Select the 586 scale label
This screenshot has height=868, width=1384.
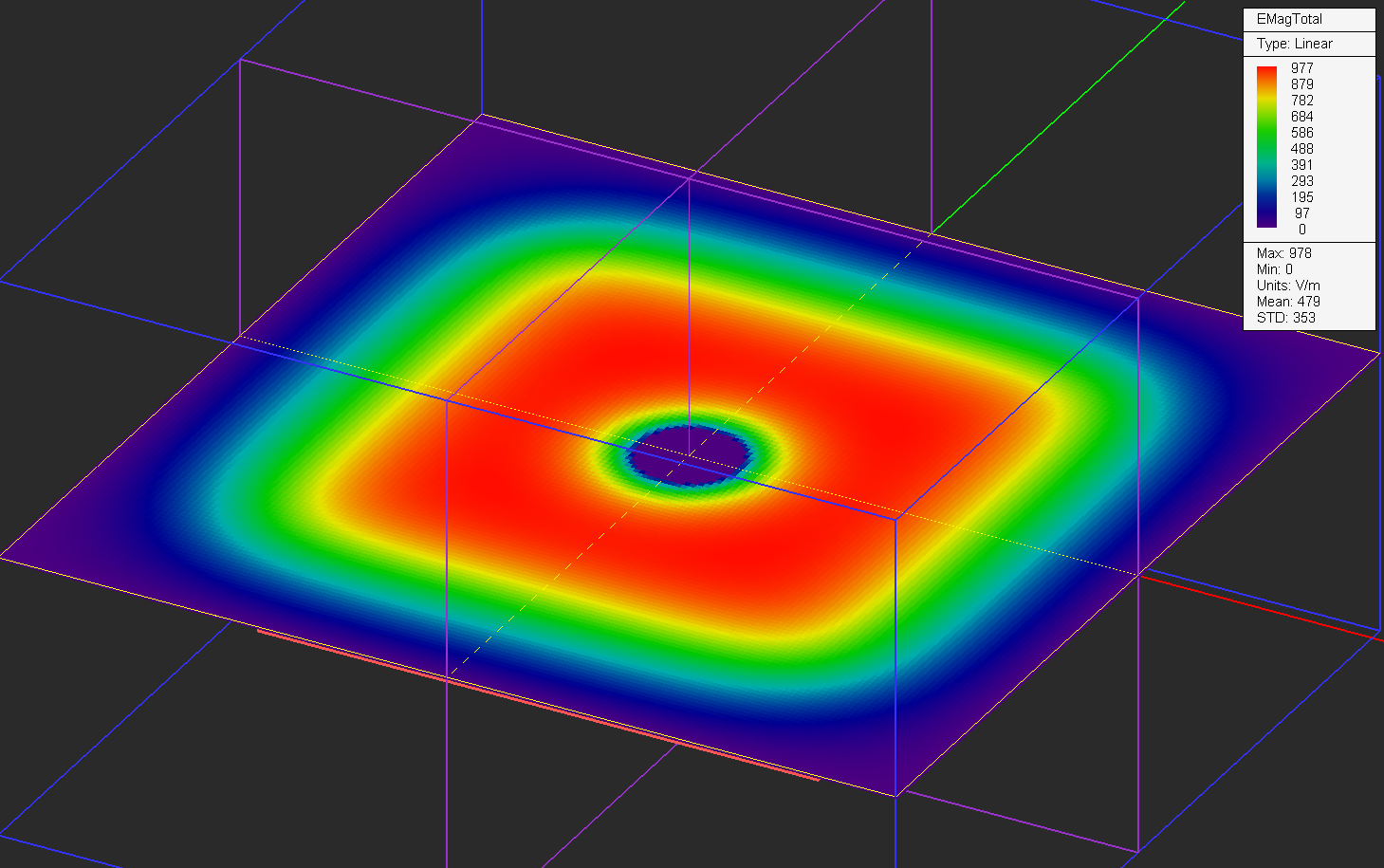[x=1301, y=133]
